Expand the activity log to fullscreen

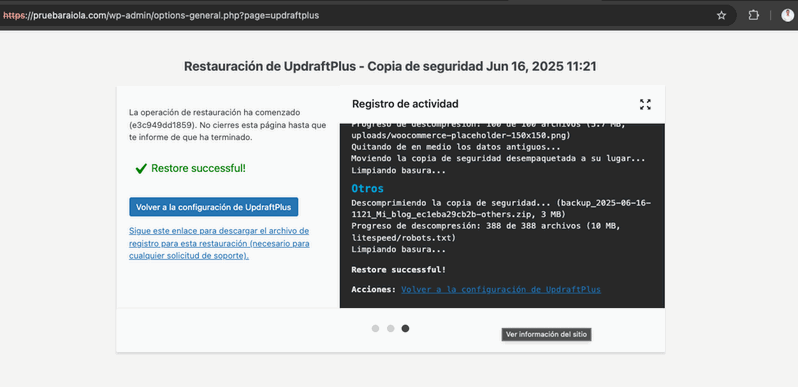[x=645, y=104]
